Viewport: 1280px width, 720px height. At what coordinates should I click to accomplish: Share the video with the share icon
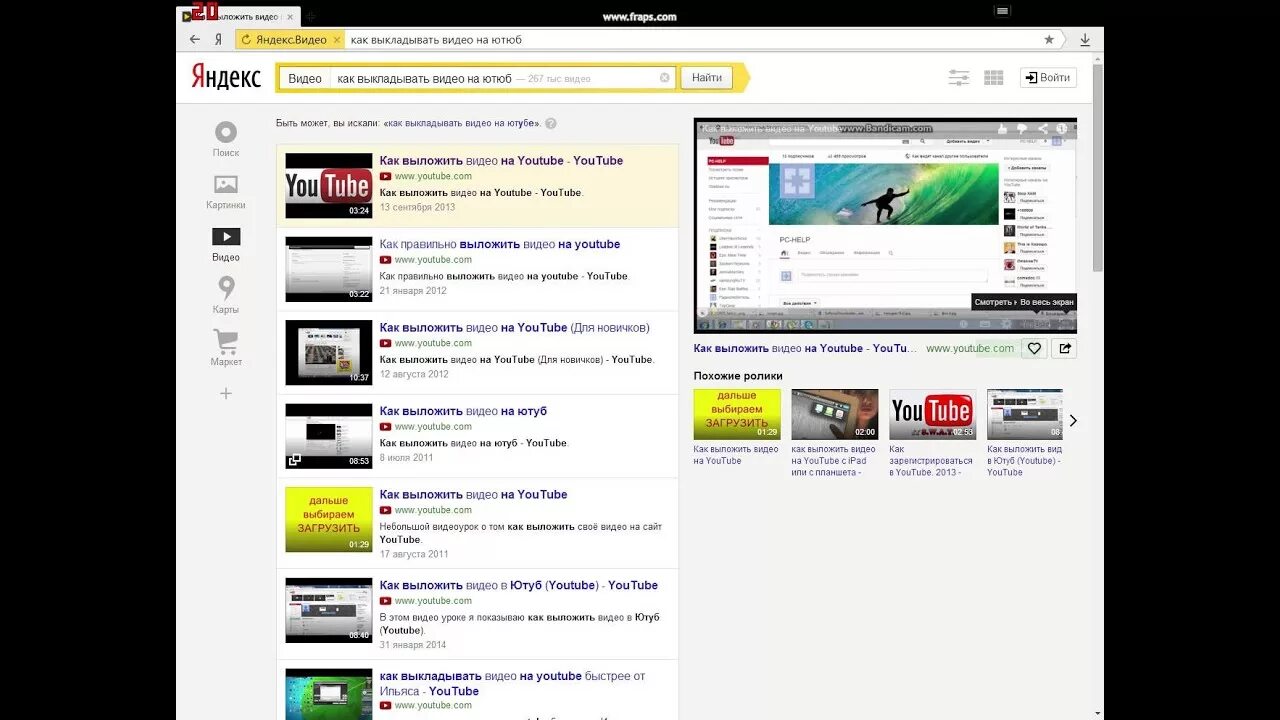pos(1064,348)
